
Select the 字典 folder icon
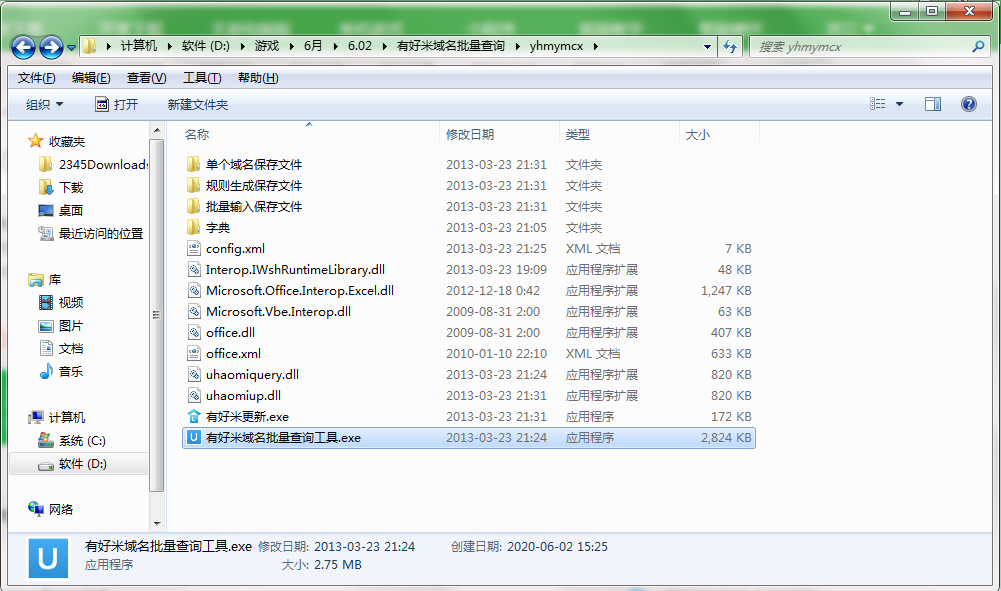coord(193,227)
